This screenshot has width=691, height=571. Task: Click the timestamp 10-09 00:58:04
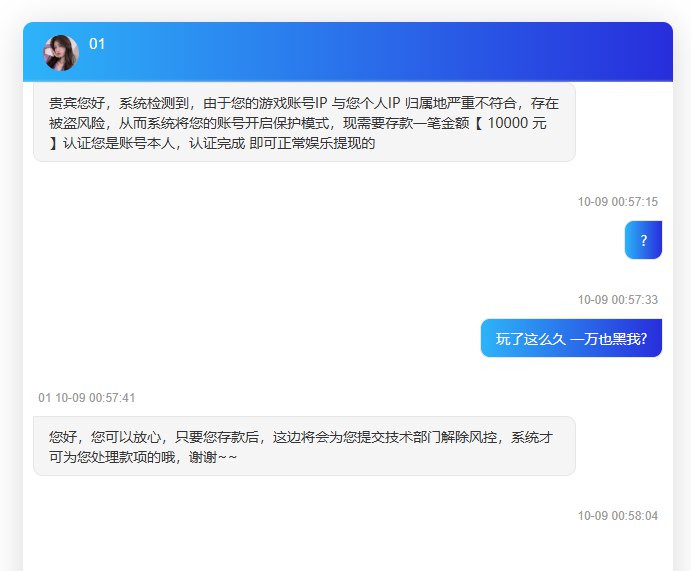click(x=617, y=517)
